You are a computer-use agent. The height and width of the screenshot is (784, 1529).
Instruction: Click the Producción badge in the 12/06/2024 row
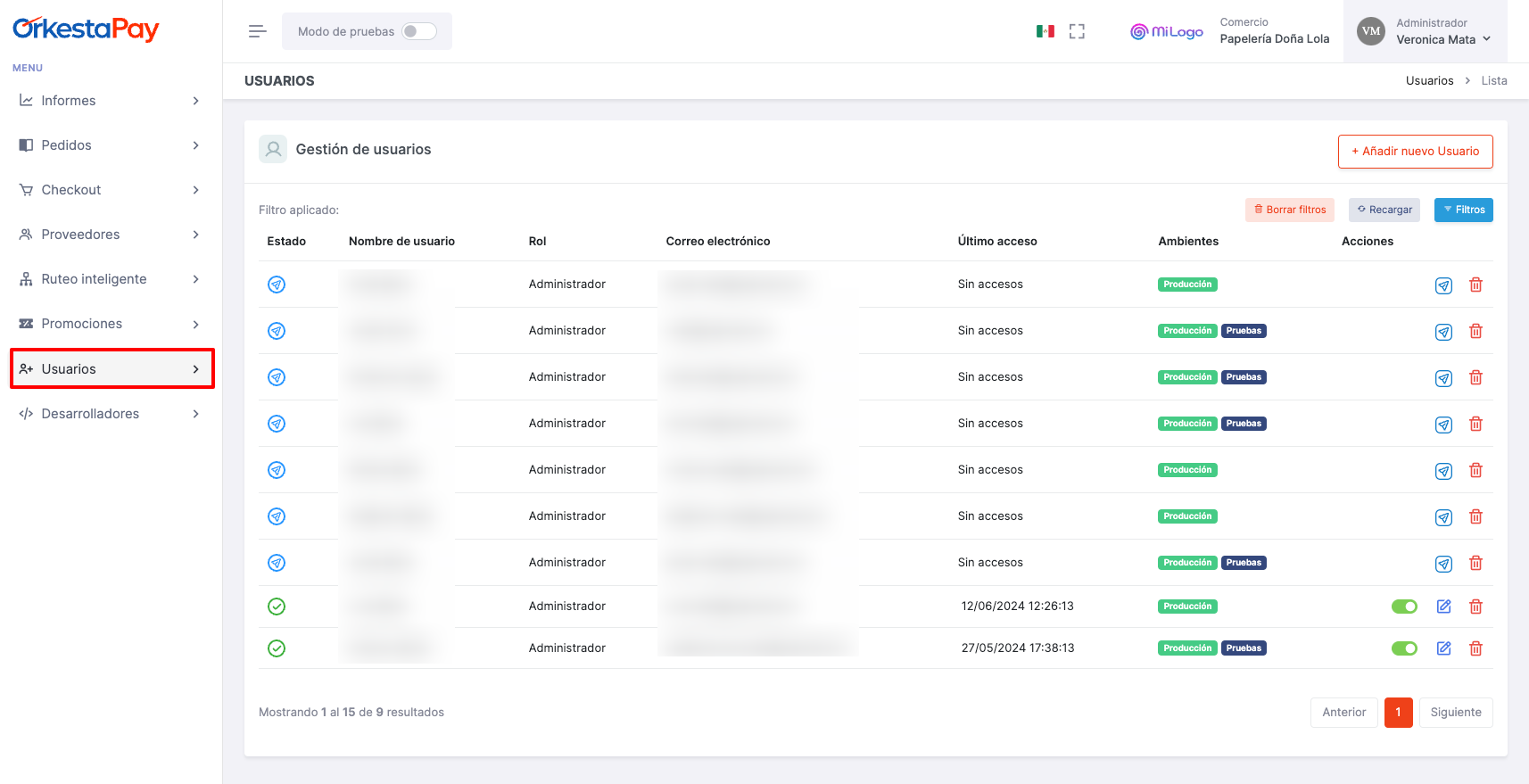coord(1187,607)
